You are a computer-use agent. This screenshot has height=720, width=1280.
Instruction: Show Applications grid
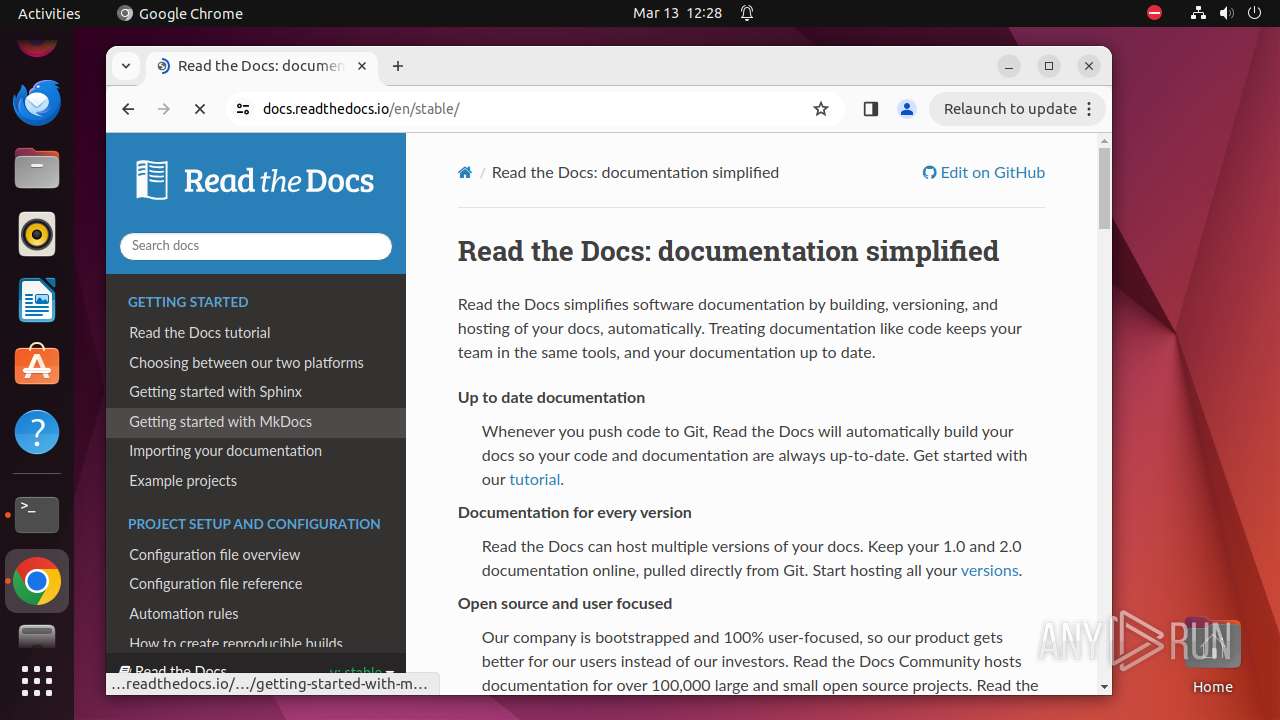point(37,681)
